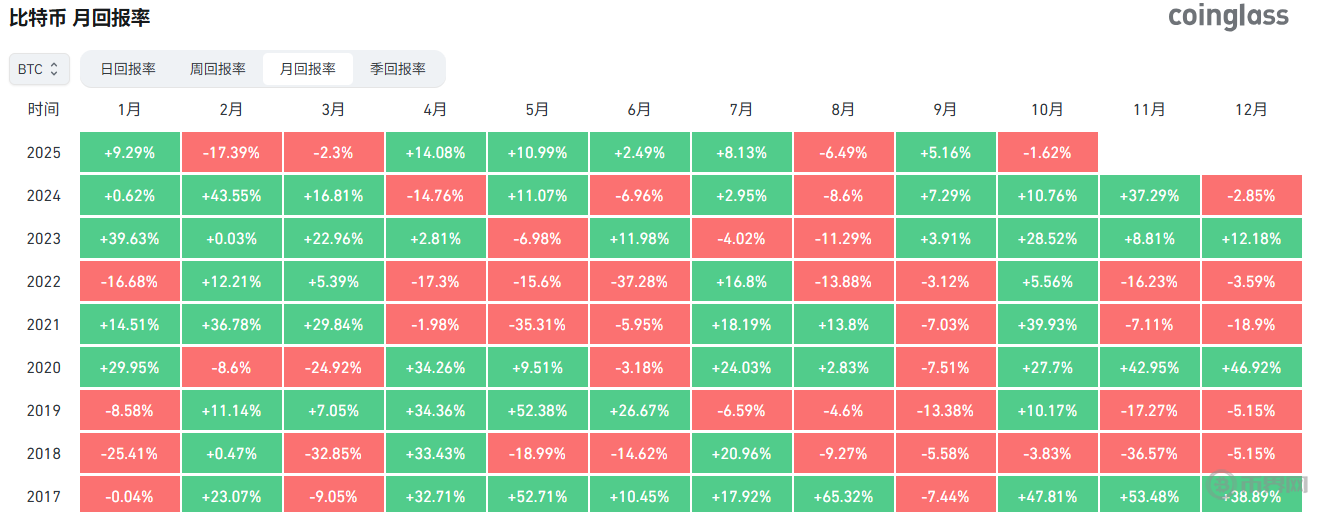This screenshot has width=1319, height=512.
Task: Click the 2018 November -36.57% cell
Action: (1149, 454)
